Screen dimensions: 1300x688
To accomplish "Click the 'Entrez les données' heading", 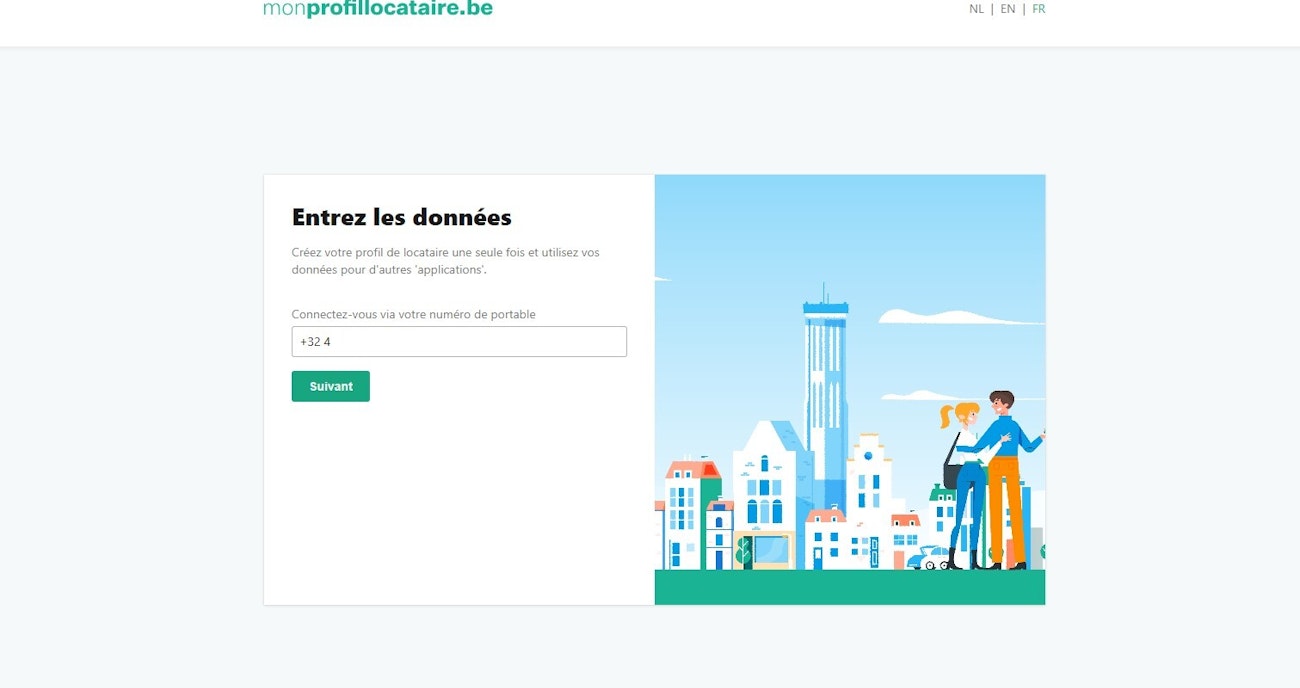I will (x=401, y=217).
